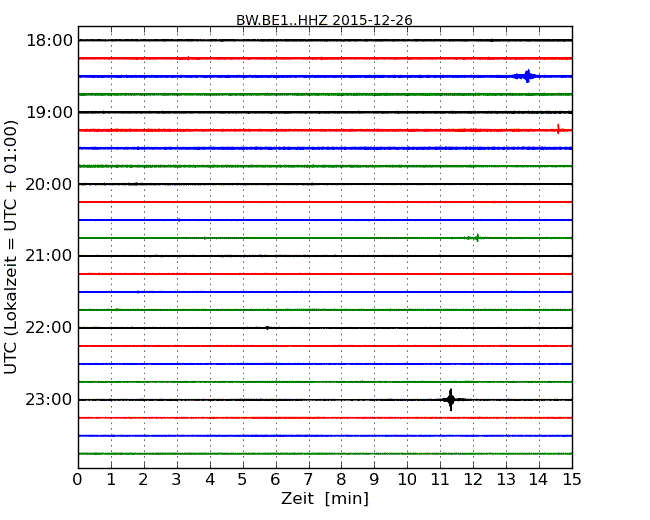The height and width of the screenshot is (520, 650).
Task: Click the small black blip on 22:00 trace
Action: pos(267,328)
